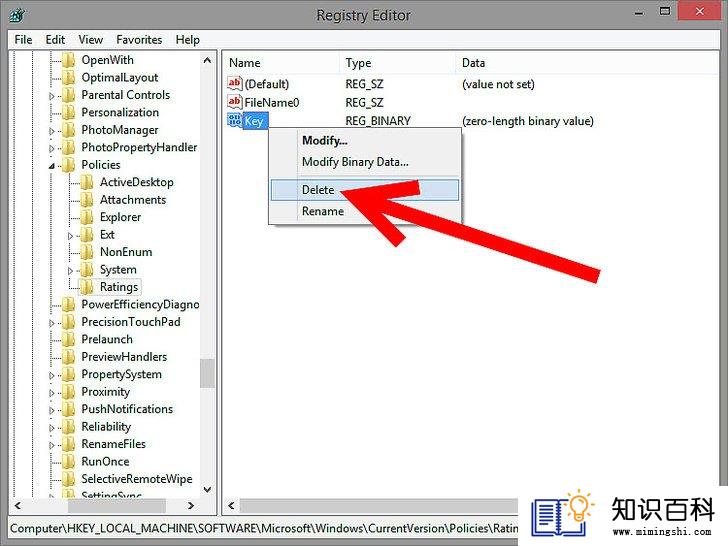The image size is (728, 546).
Task: Expand the PhotoManager tree node
Action: pos(52,131)
